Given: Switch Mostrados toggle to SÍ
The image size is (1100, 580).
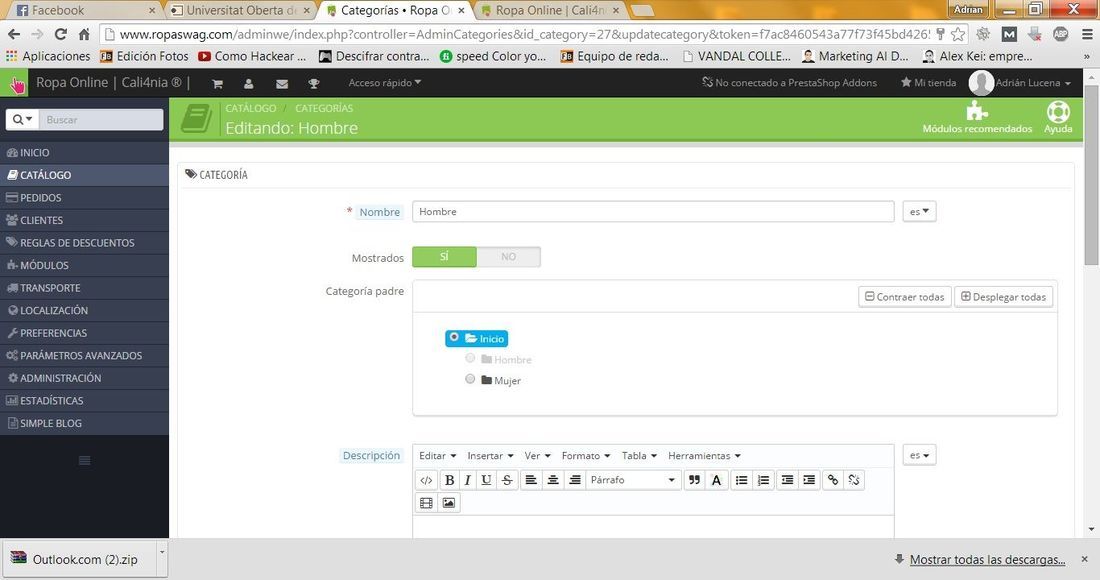Looking at the screenshot, I should point(444,257).
